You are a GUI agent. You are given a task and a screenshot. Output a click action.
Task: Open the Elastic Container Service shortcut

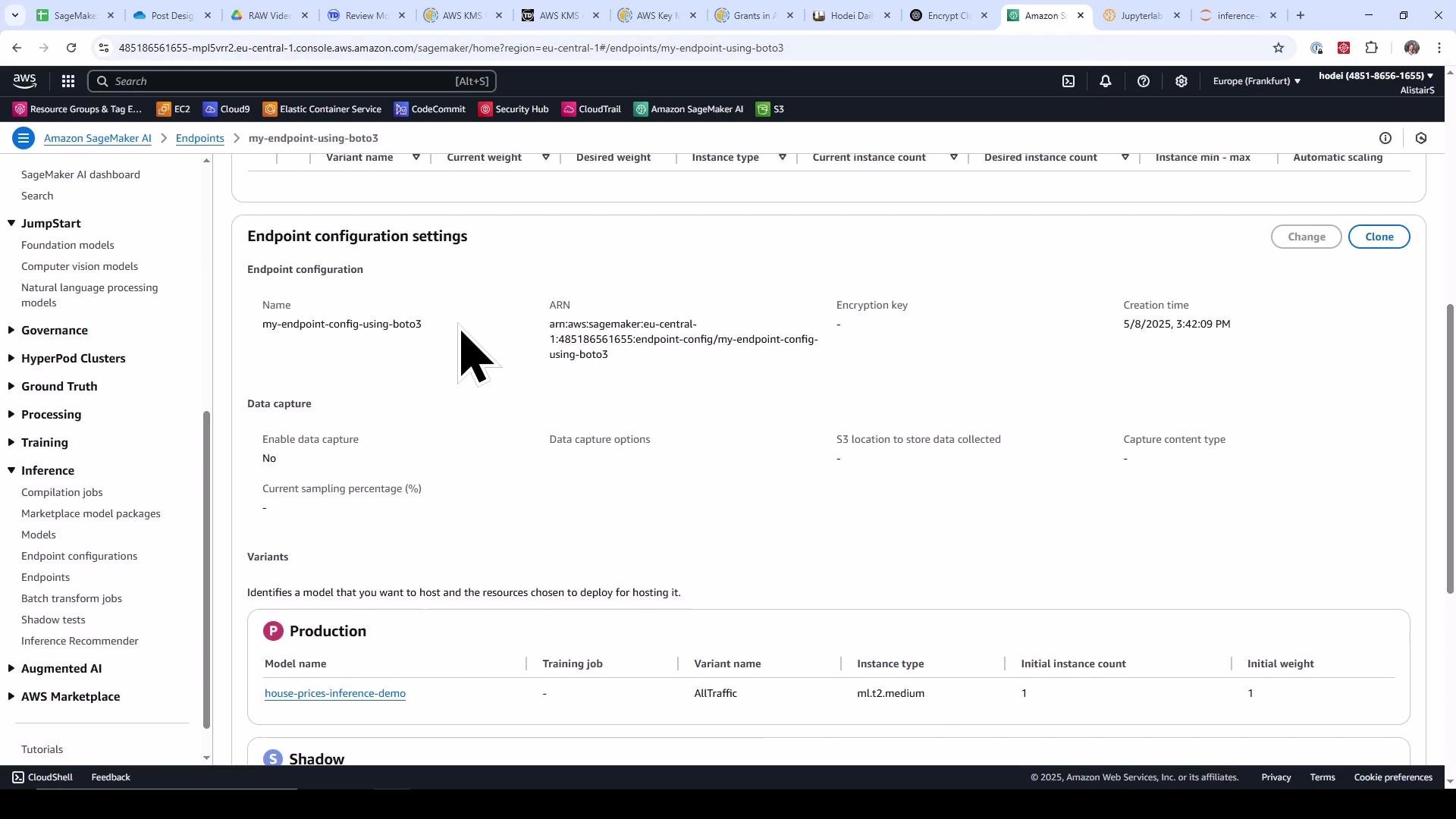[x=322, y=109]
